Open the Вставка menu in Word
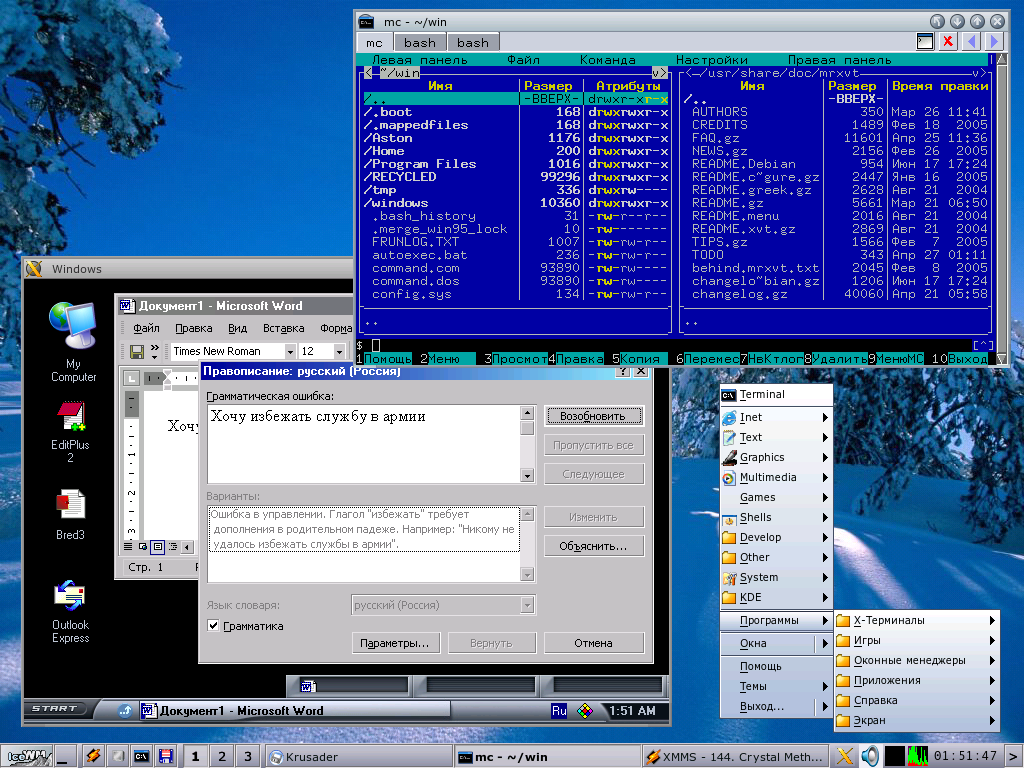This screenshot has width=1024, height=768. tap(283, 328)
